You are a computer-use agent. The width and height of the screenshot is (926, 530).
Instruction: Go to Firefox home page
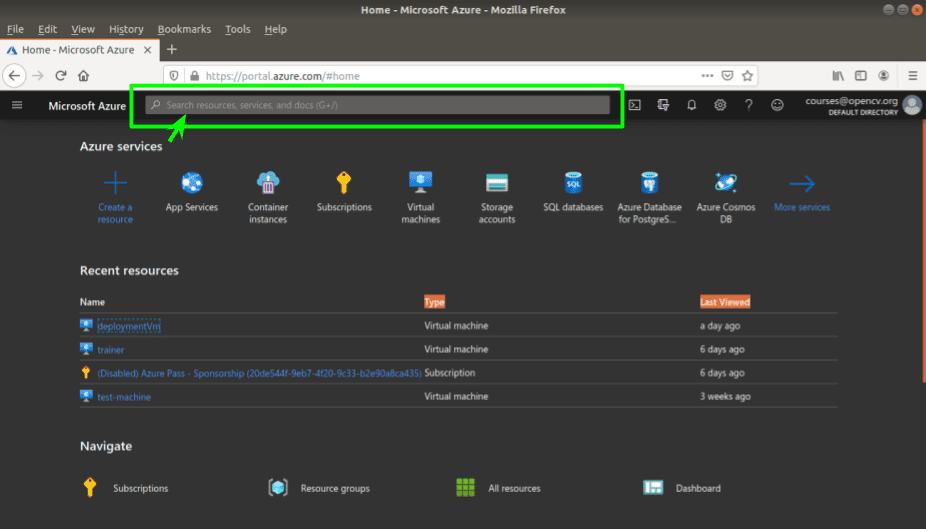coord(83,76)
